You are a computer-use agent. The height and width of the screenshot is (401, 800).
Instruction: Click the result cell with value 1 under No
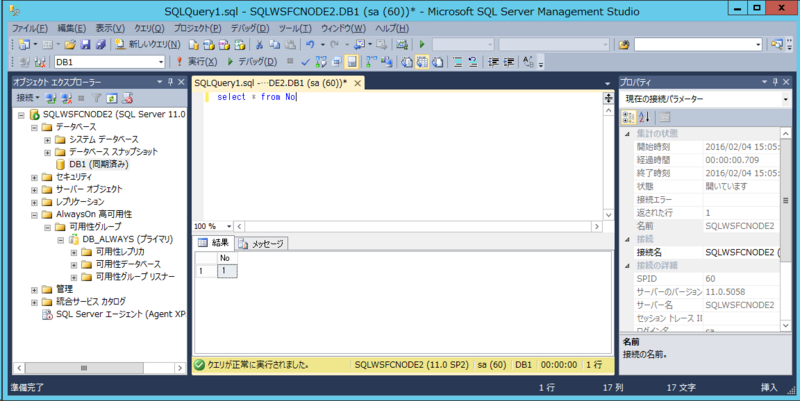(x=227, y=271)
